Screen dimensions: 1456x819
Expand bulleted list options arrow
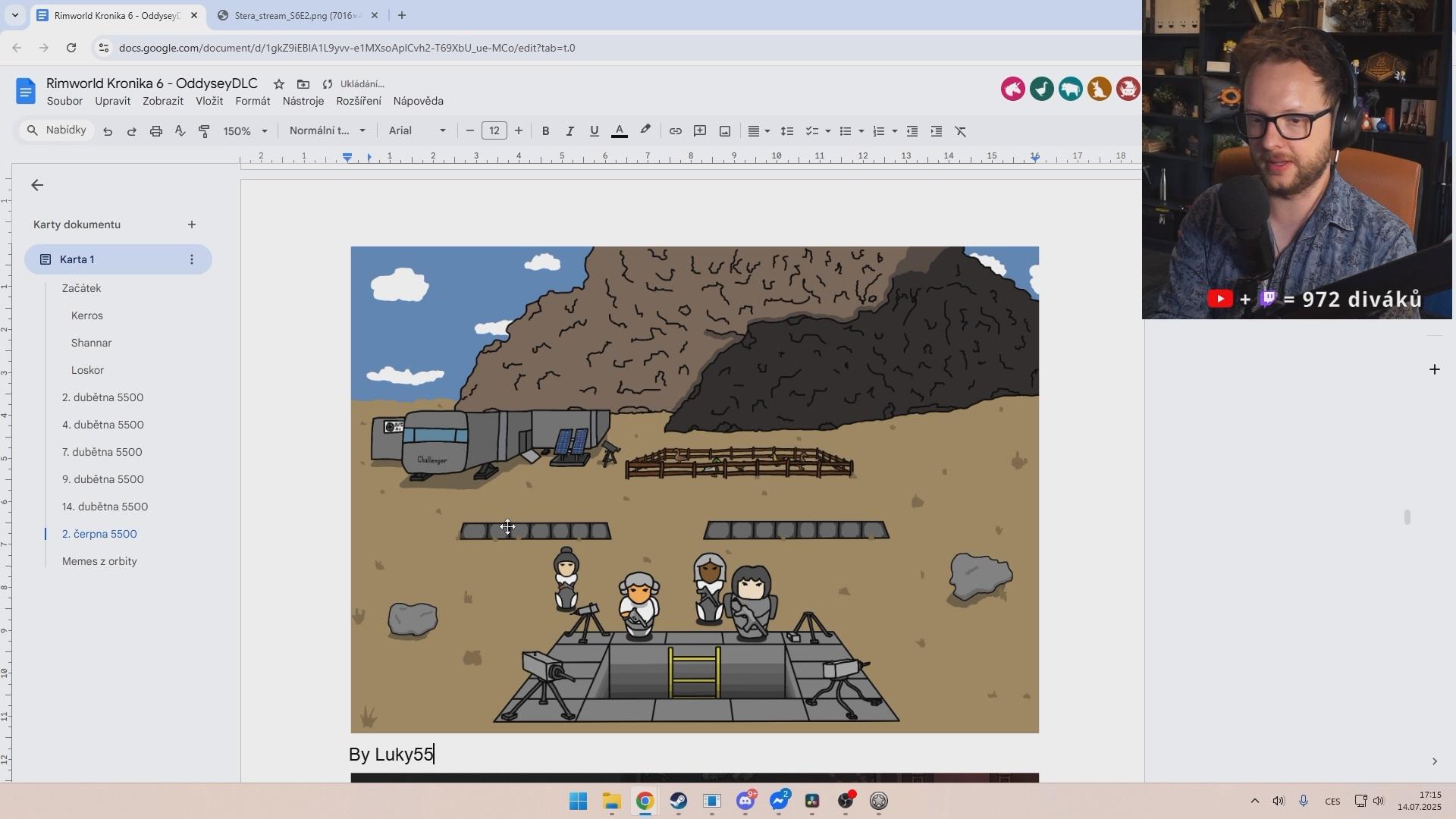(x=861, y=131)
